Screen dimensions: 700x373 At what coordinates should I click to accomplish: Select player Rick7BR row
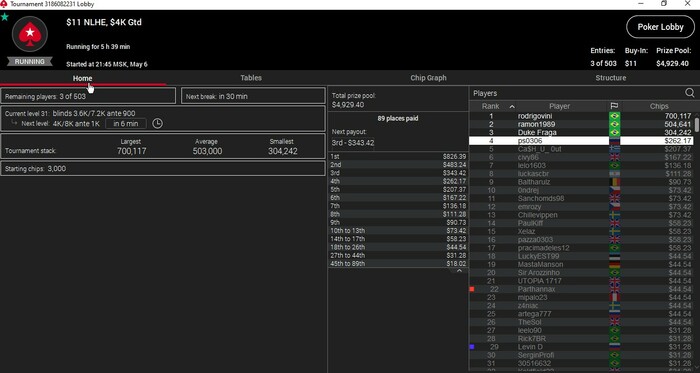point(580,339)
